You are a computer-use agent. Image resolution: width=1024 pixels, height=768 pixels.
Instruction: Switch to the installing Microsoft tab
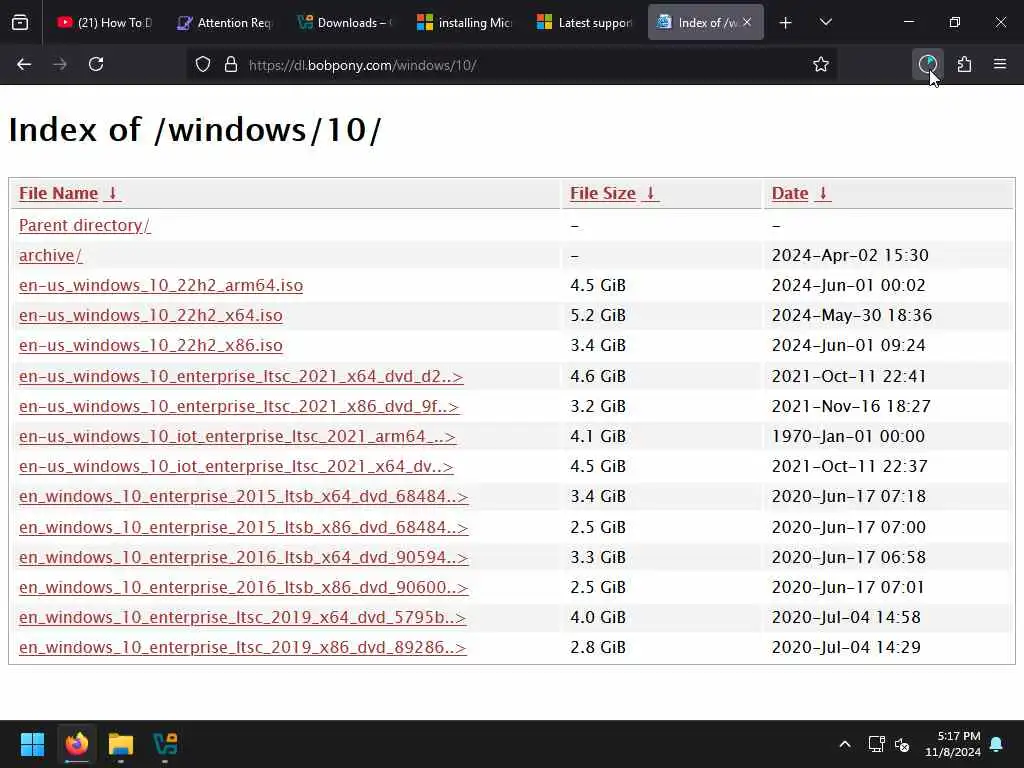tap(465, 23)
